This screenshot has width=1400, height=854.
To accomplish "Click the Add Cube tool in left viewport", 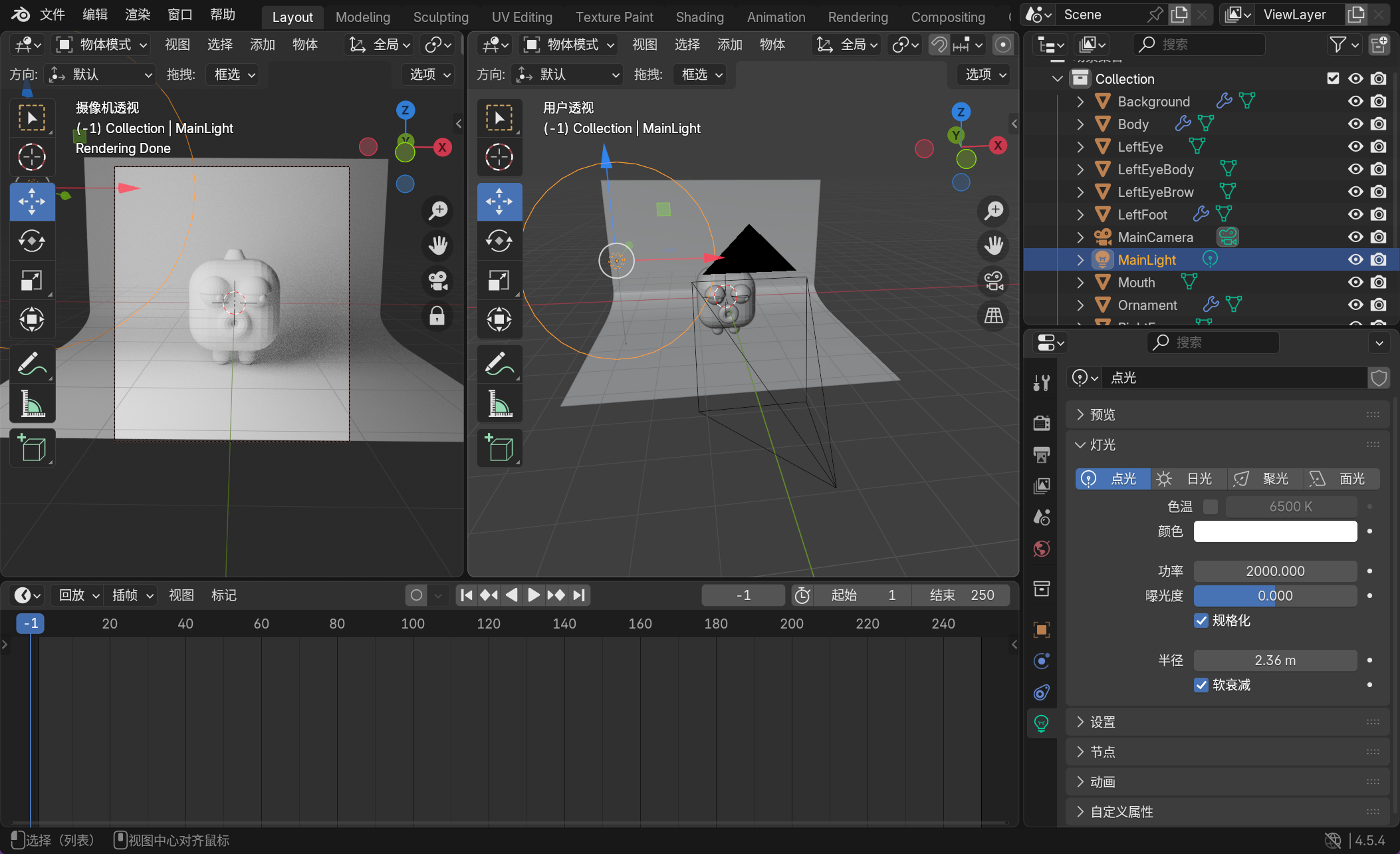I will click(32, 448).
